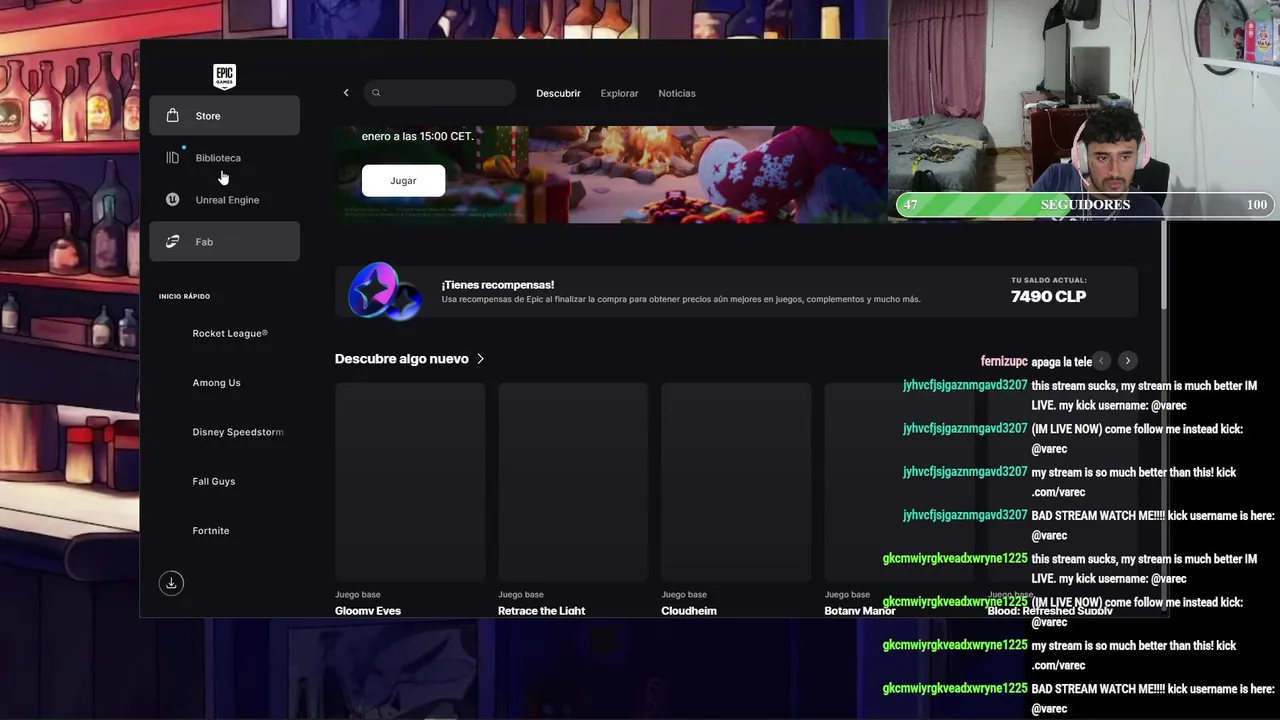This screenshot has width=1280, height=720.
Task: Switch to the Descubrir tab
Action: (558, 93)
